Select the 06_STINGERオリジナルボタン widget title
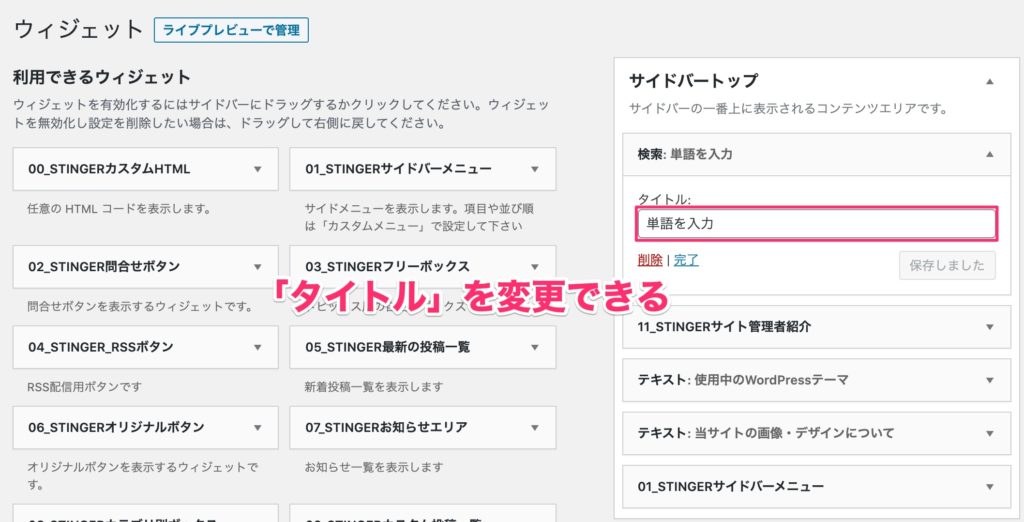The width and height of the screenshot is (1024, 522). click(116, 427)
